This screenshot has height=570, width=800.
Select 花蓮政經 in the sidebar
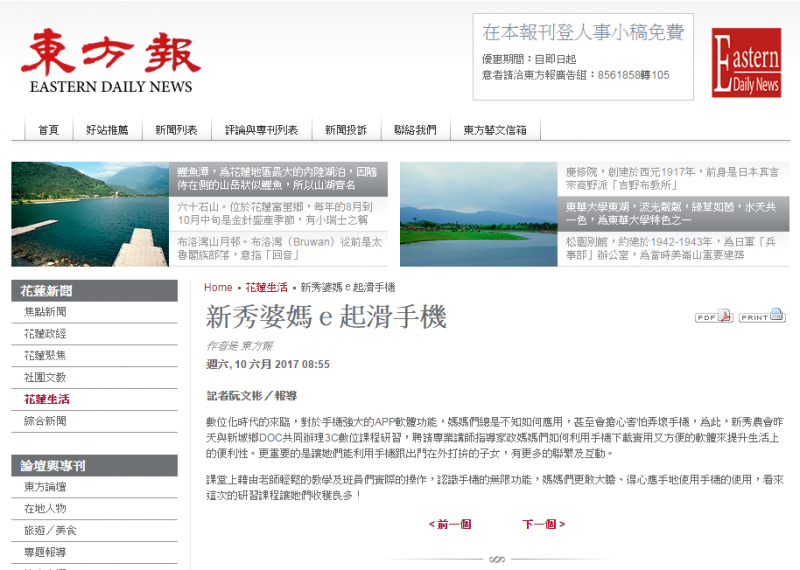click(x=46, y=333)
